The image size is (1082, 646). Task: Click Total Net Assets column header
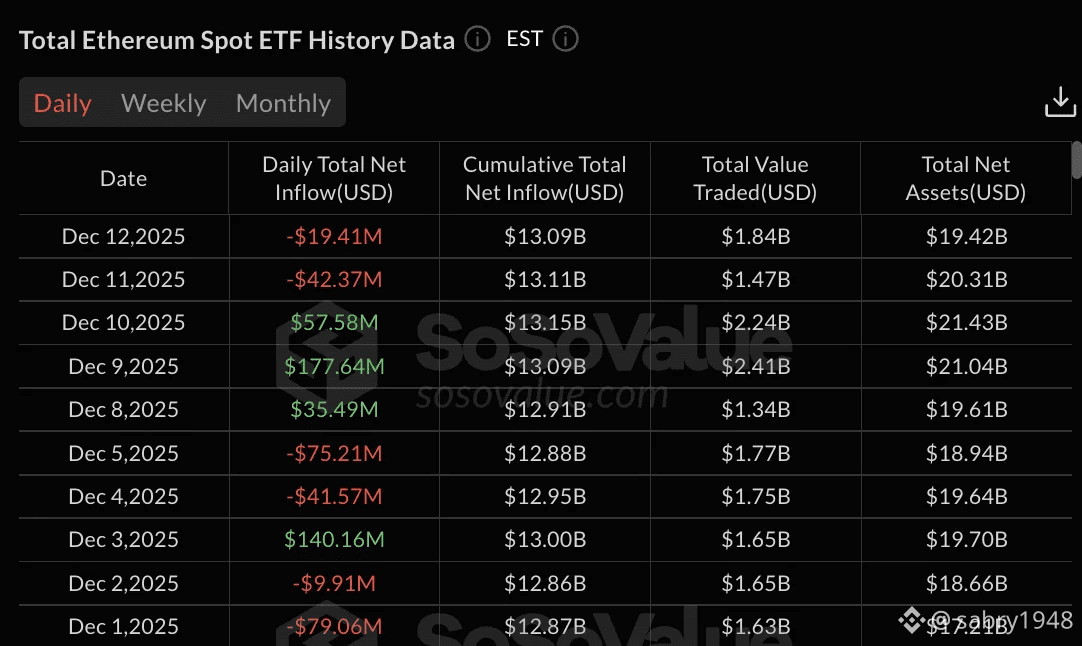click(966, 178)
